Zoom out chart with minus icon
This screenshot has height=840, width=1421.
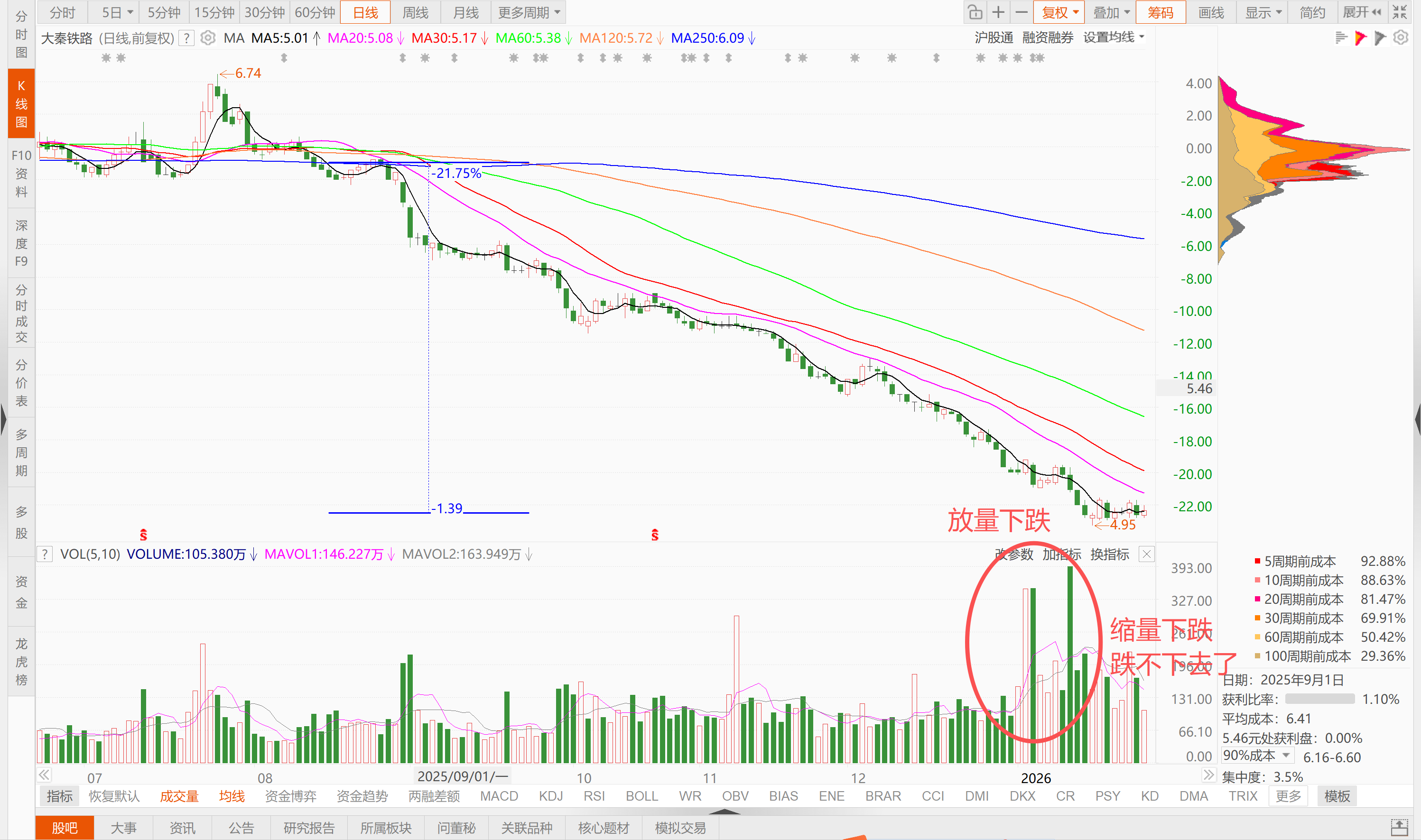tap(1022, 12)
